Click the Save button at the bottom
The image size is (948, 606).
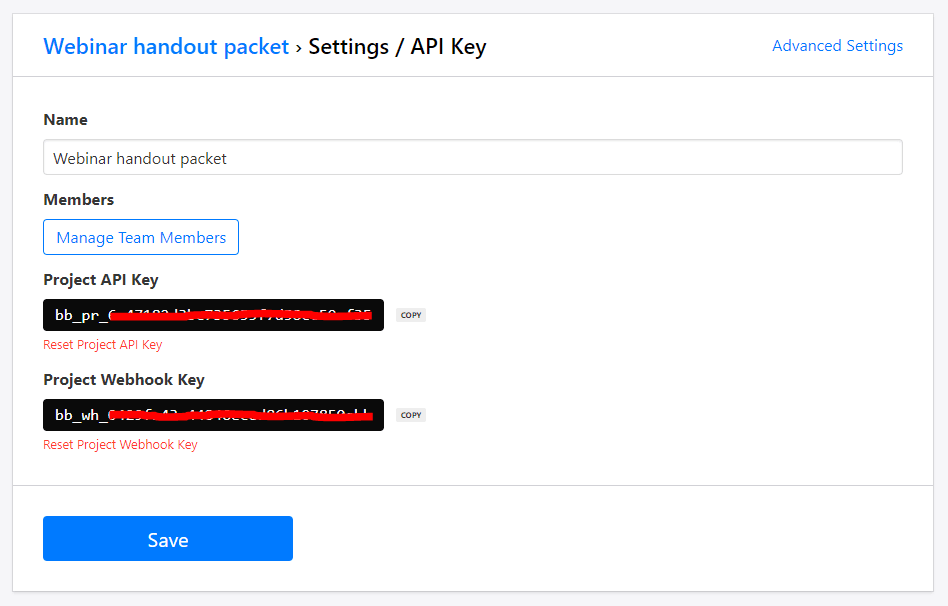click(x=167, y=538)
